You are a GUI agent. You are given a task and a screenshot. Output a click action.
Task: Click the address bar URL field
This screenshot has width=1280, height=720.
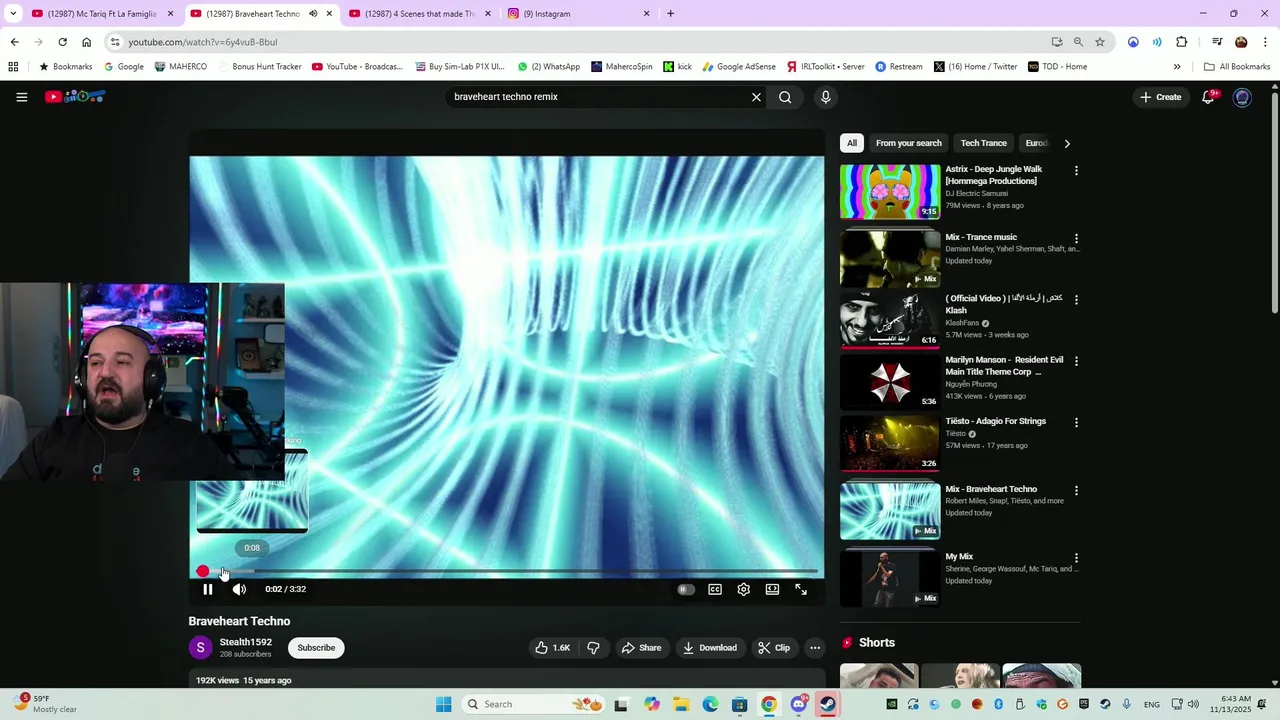[x=580, y=42]
